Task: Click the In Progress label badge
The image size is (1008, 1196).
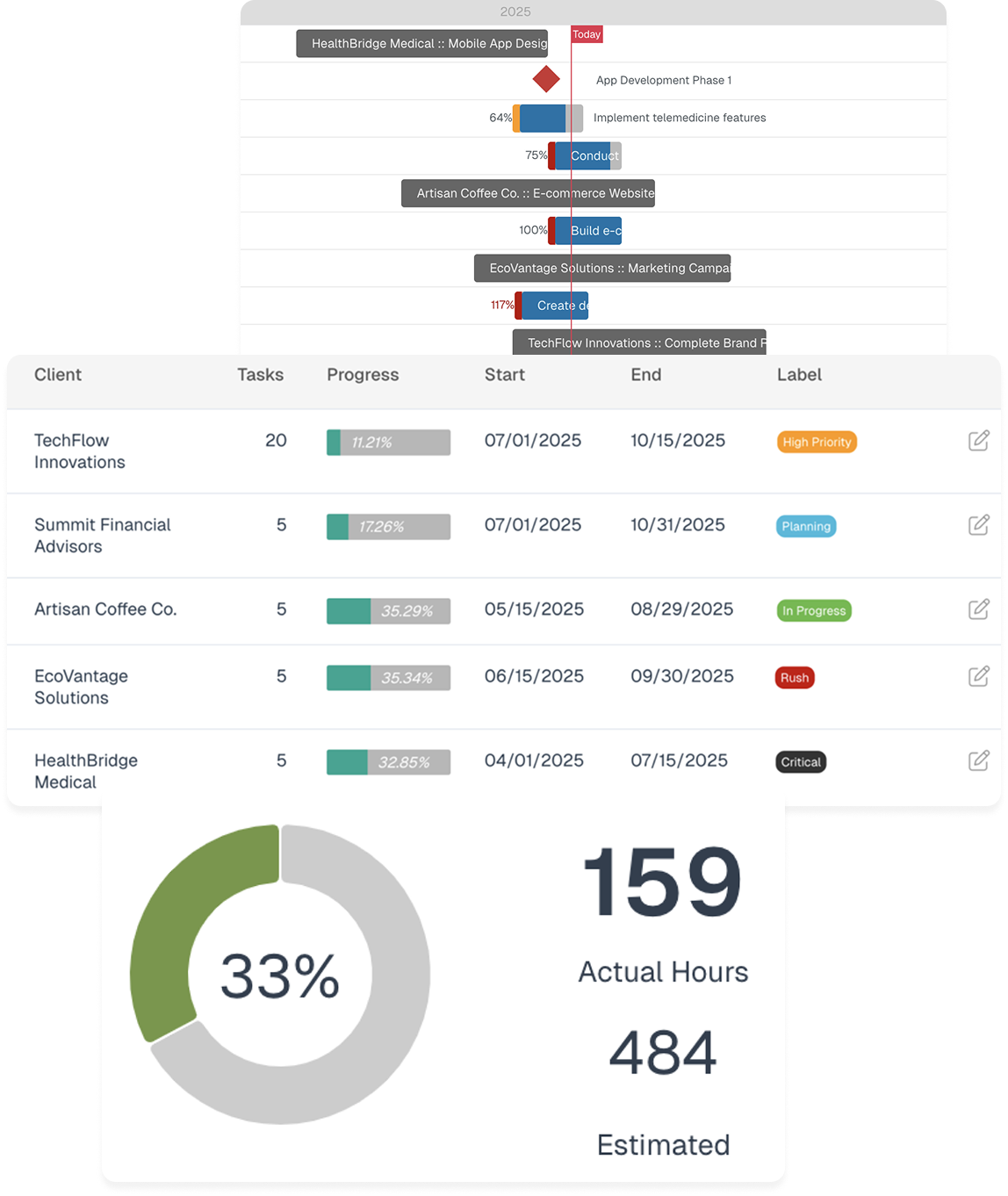Action: (813, 610)
